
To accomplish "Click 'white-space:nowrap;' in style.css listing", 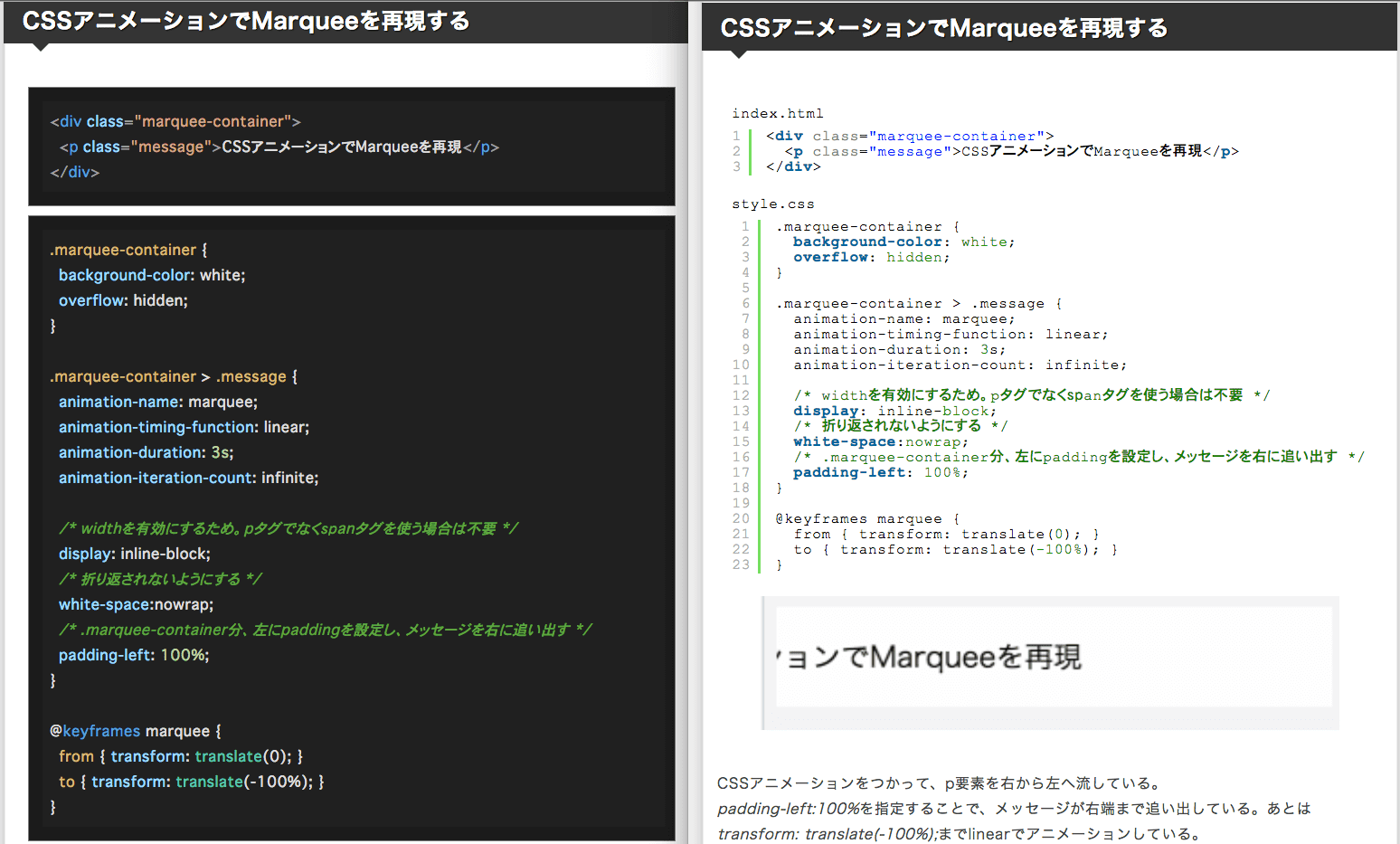I will [x=881, y=441].
